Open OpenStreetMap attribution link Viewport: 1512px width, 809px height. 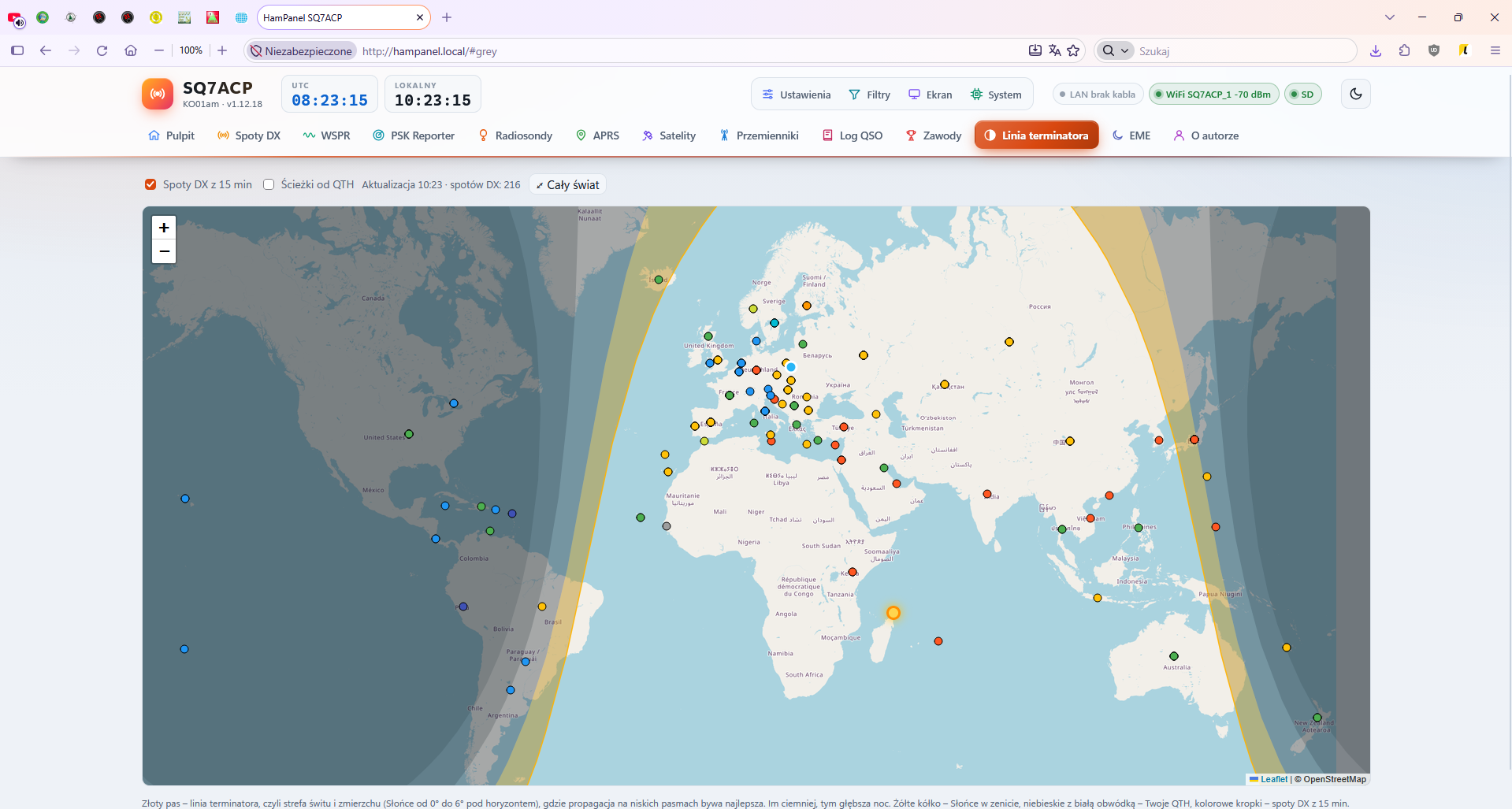1335,779
